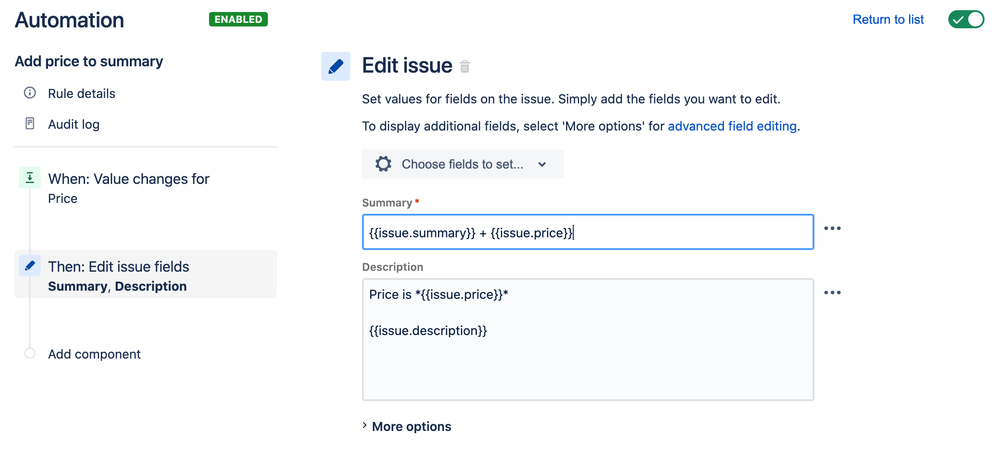Viewport: 999px width, 452px height.
Task: Expand the More options section
Action: tap(407, 427)
